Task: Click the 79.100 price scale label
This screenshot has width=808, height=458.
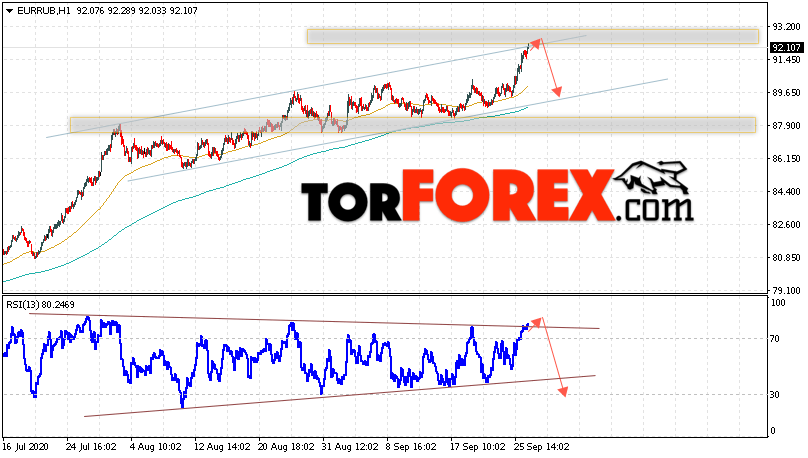Action: coord(786,291)
